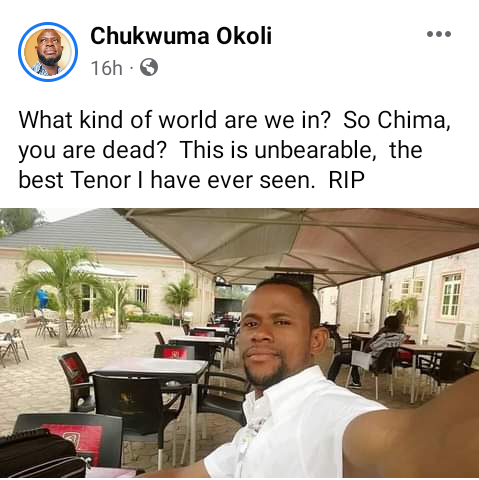Open the post via the 16h timestamp

point(107,68)
